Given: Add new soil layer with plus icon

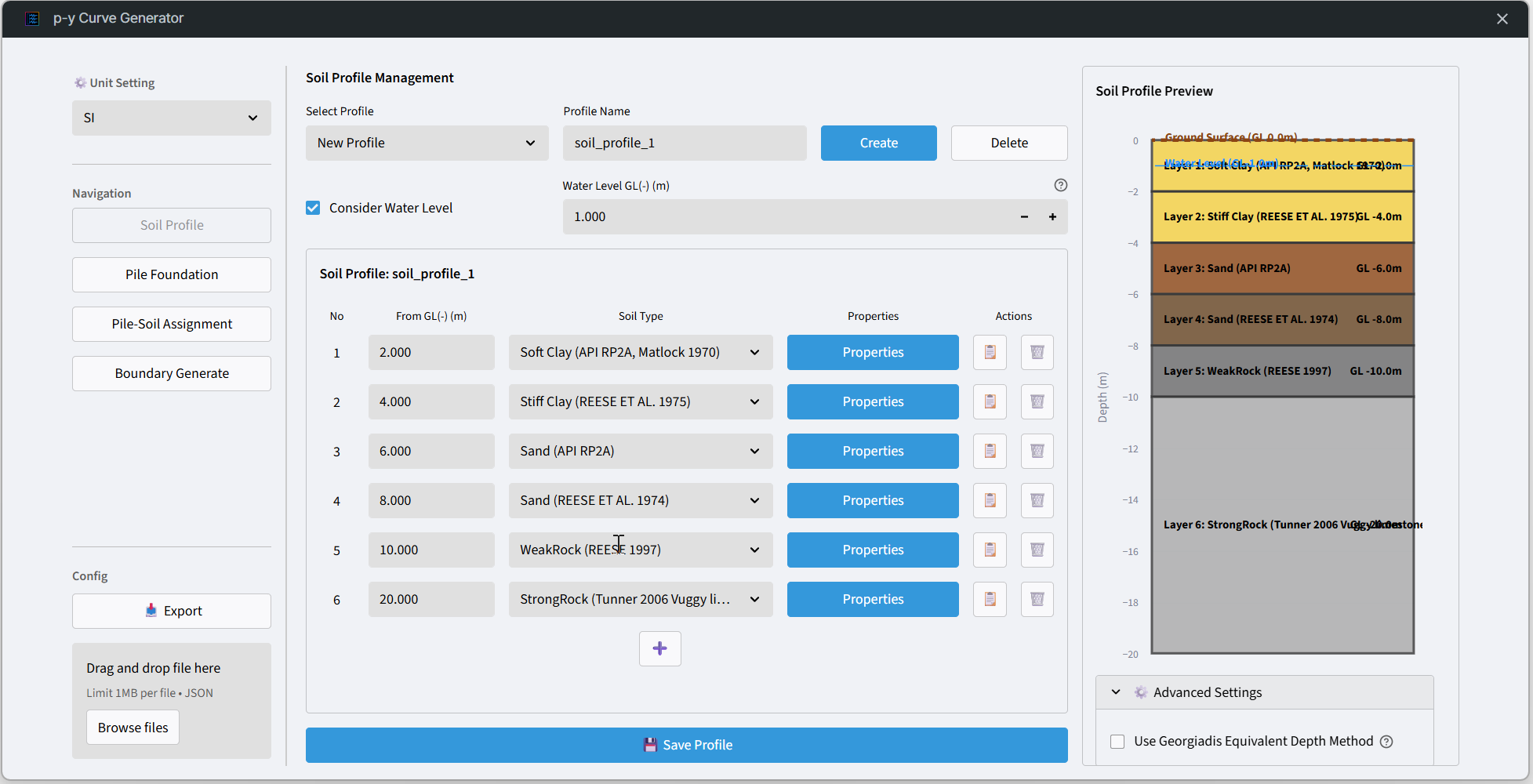Looking at the screenshot, I should [x=659, y=648].
